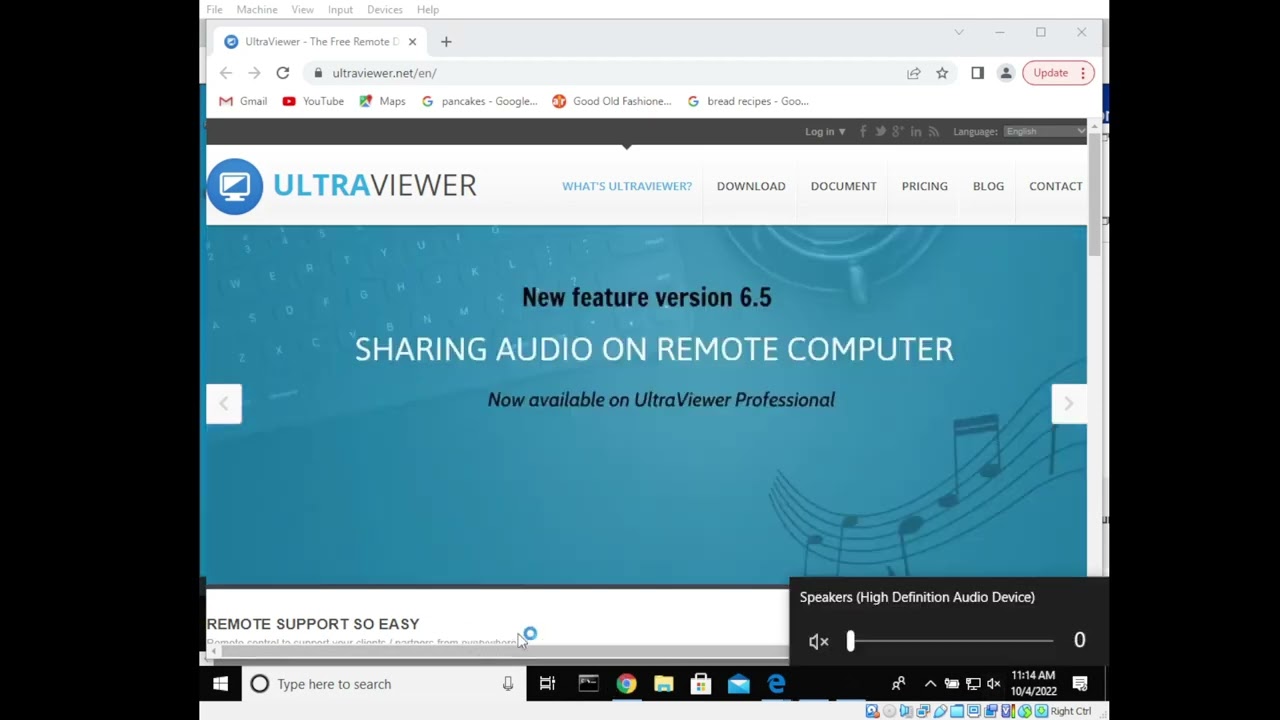Open the RSS feed icon

pyautogui.click(x=934, y=132)
